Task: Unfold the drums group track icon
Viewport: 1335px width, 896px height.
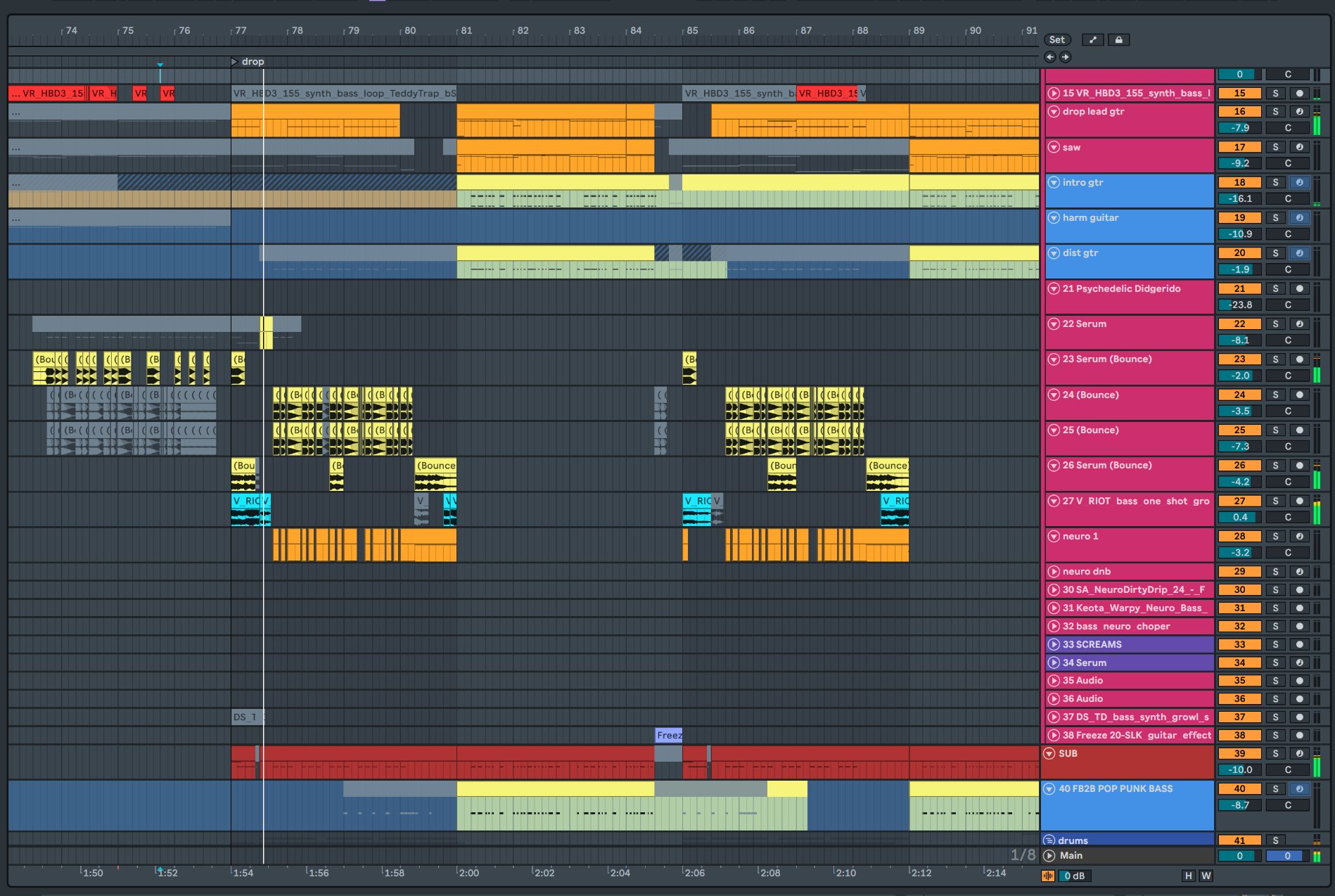Action: point(1049,840)
